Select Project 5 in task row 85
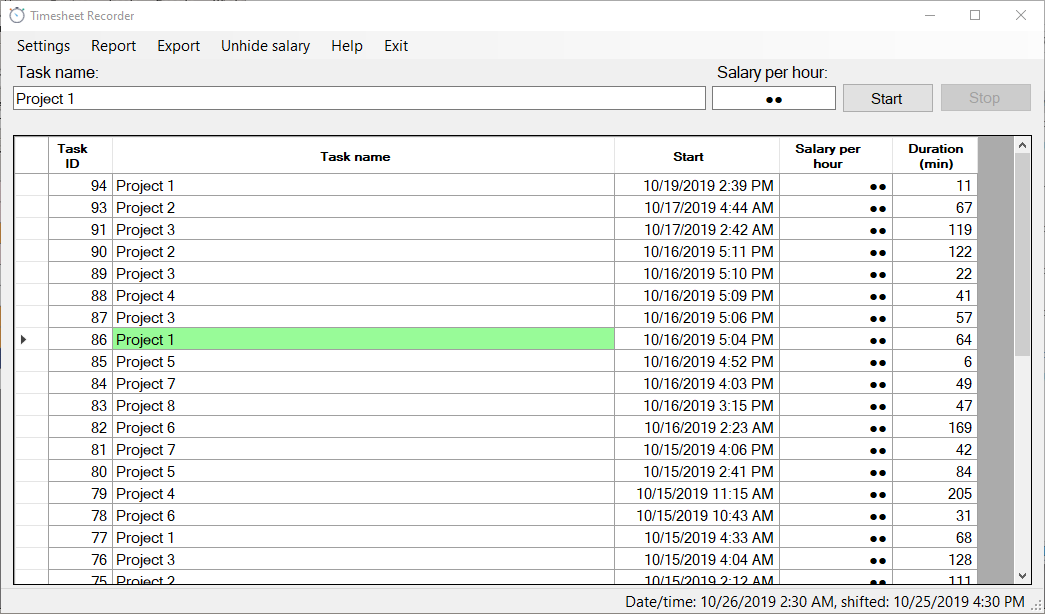Screen dimensions: 1045x614 tap(363, 361)
